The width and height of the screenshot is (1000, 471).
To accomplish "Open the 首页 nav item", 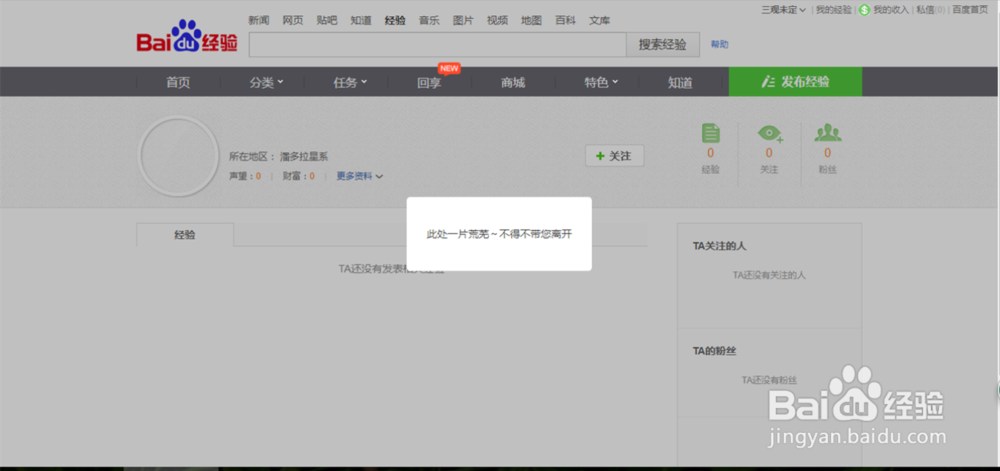I will tap(178, 82).
